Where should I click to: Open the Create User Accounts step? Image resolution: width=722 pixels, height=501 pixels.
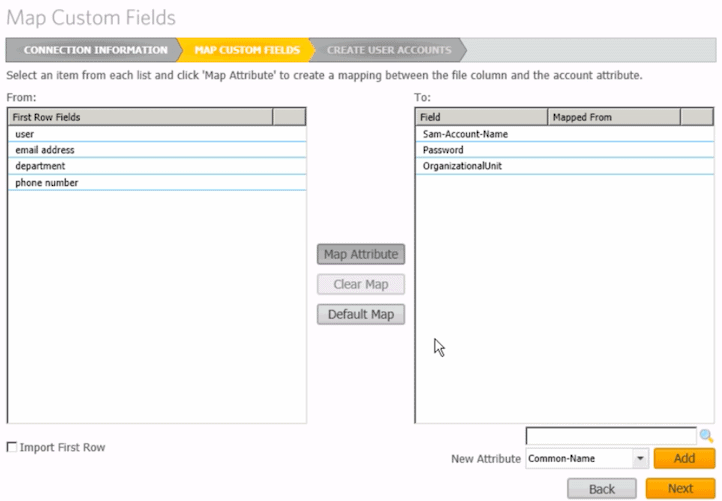[x=389, y=50]
